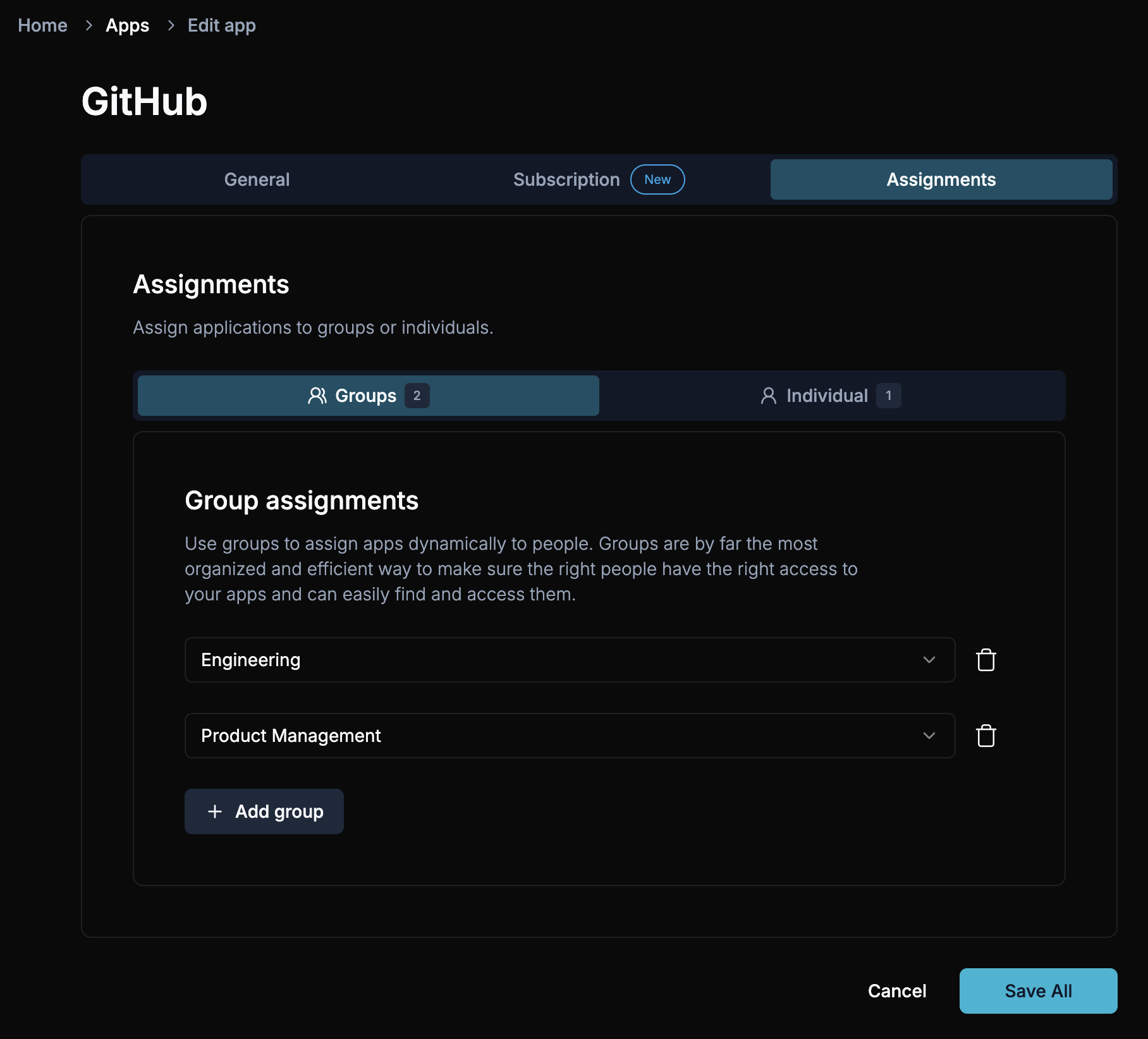The width and height of the screenshot is (1148, 1039).
Task: Click the plus icon in Add group
Action: (215, 811)
